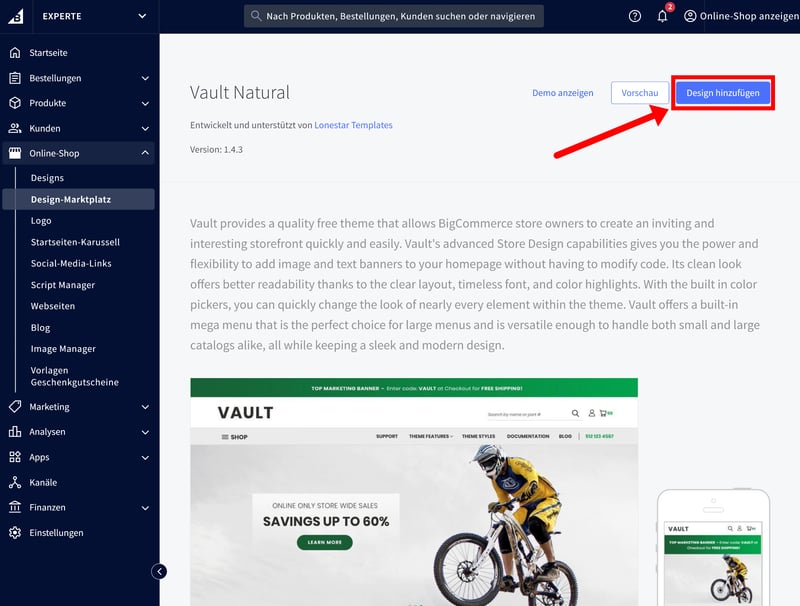Click the Finanzen bank icon
The width and height of the screenshot is (800, 606).
coord(15,507)
